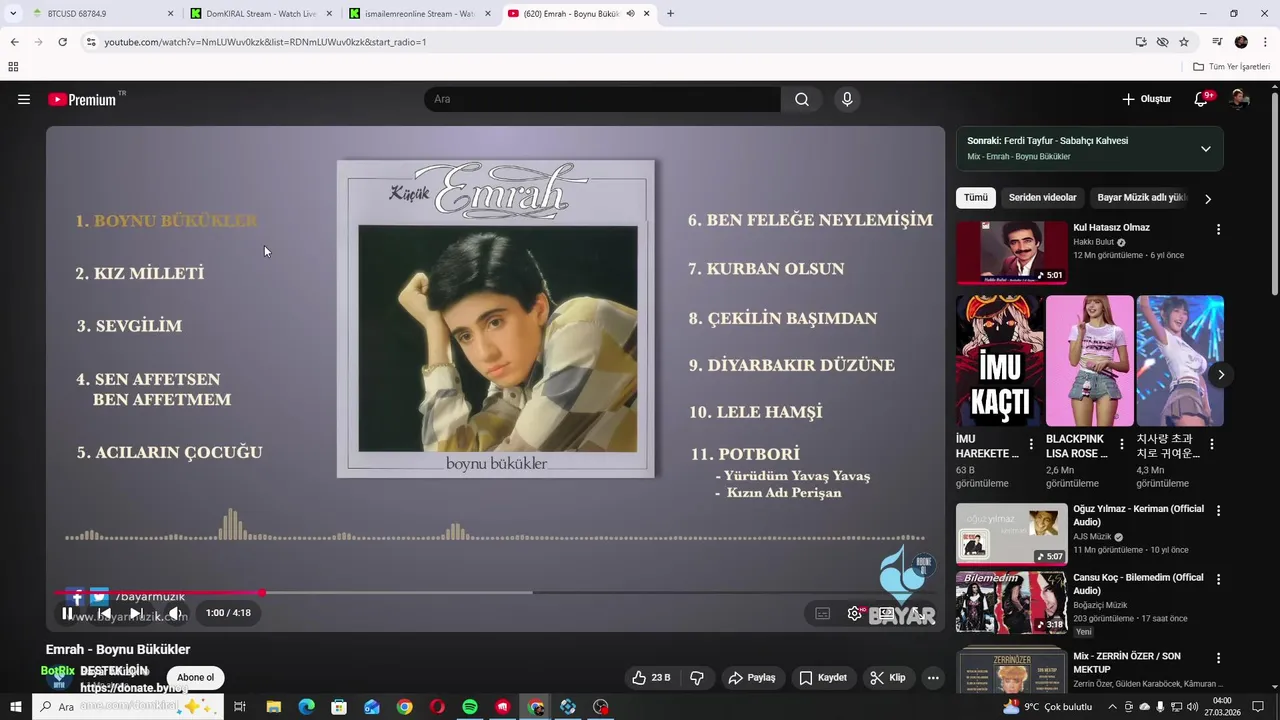Screen dimensions: 1280x720
Task: Click the install app icon in address bar
Action: pos(1141,42)
